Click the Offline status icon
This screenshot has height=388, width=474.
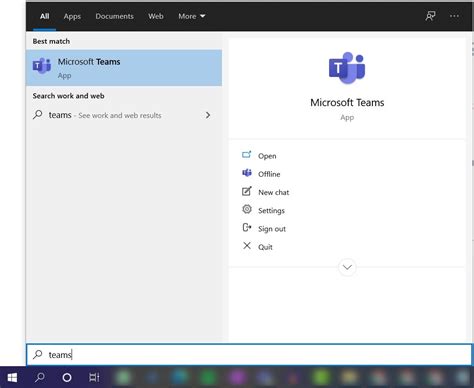point(247,173)
